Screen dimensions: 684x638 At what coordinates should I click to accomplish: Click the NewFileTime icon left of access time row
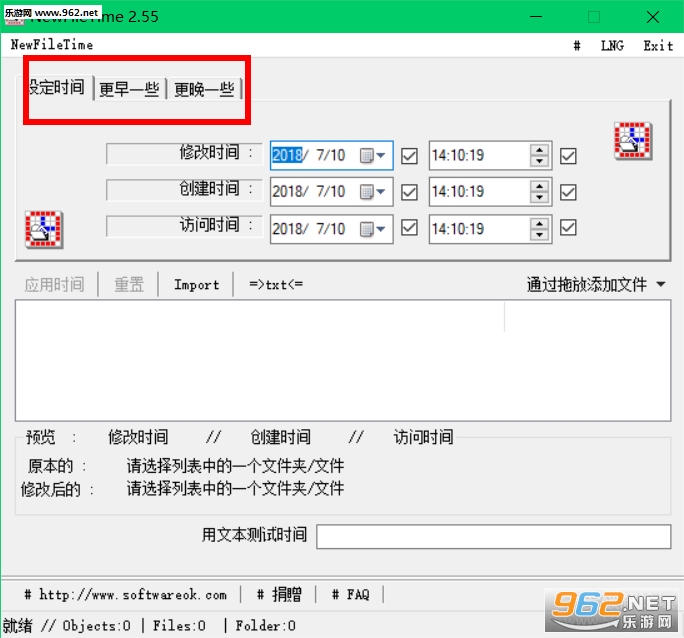tap(44, 230)
